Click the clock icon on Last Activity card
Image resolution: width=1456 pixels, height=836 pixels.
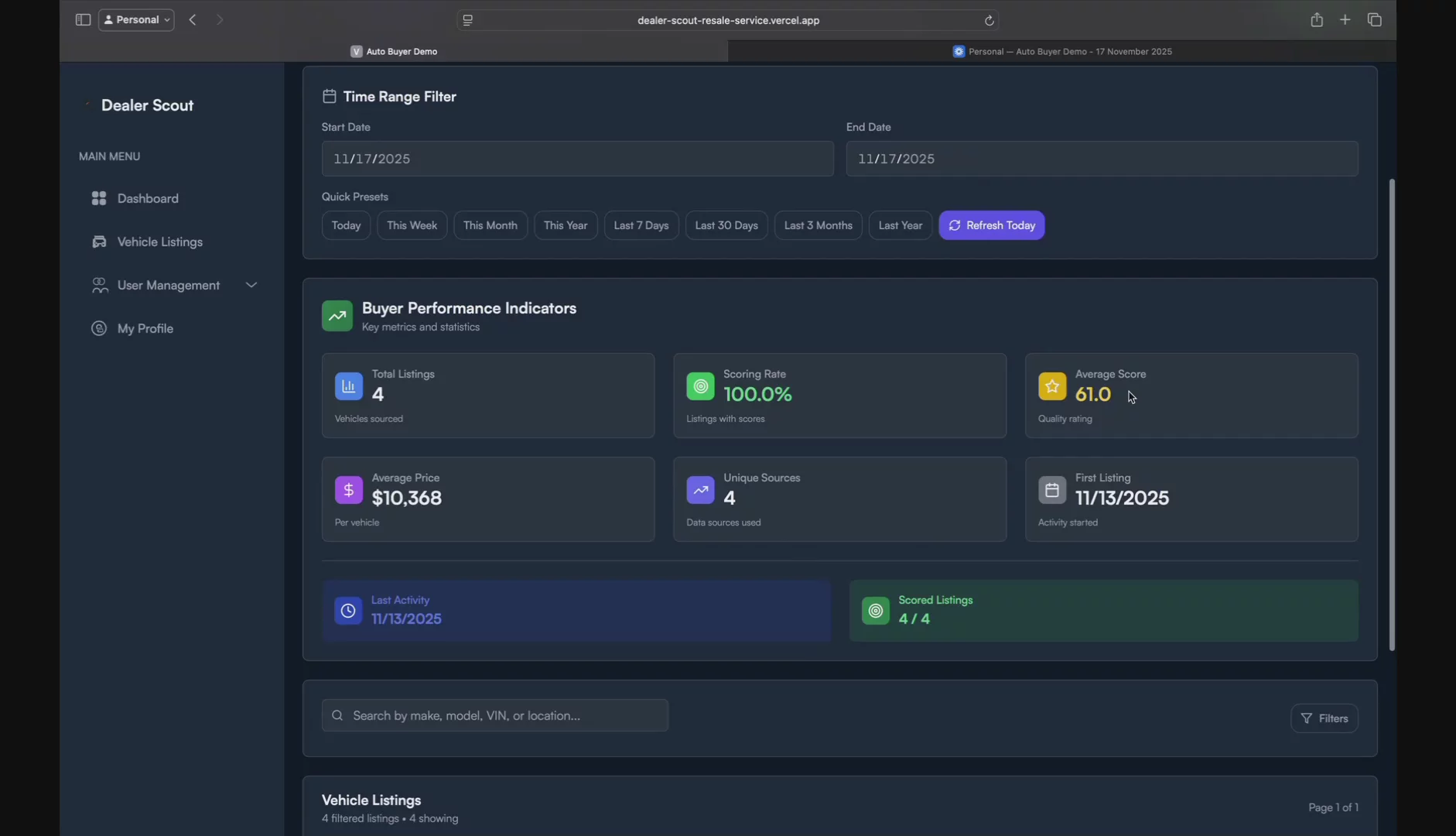point(347,610)
